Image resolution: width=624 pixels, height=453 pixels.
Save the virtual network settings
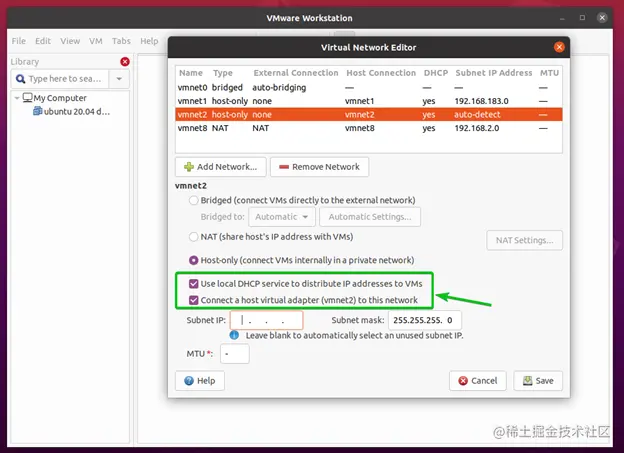point(538,381)
